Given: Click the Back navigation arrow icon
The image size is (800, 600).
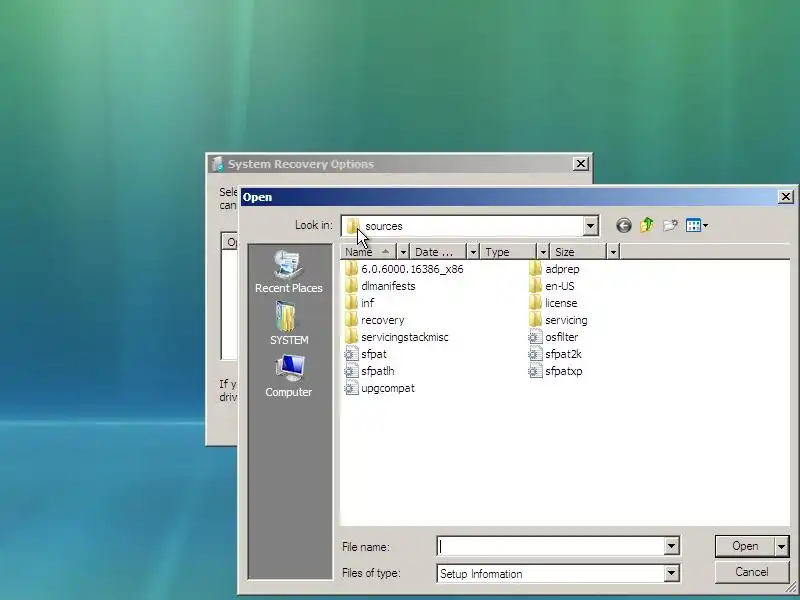Looking at the screenshot, I should click(x=623, y=226).
